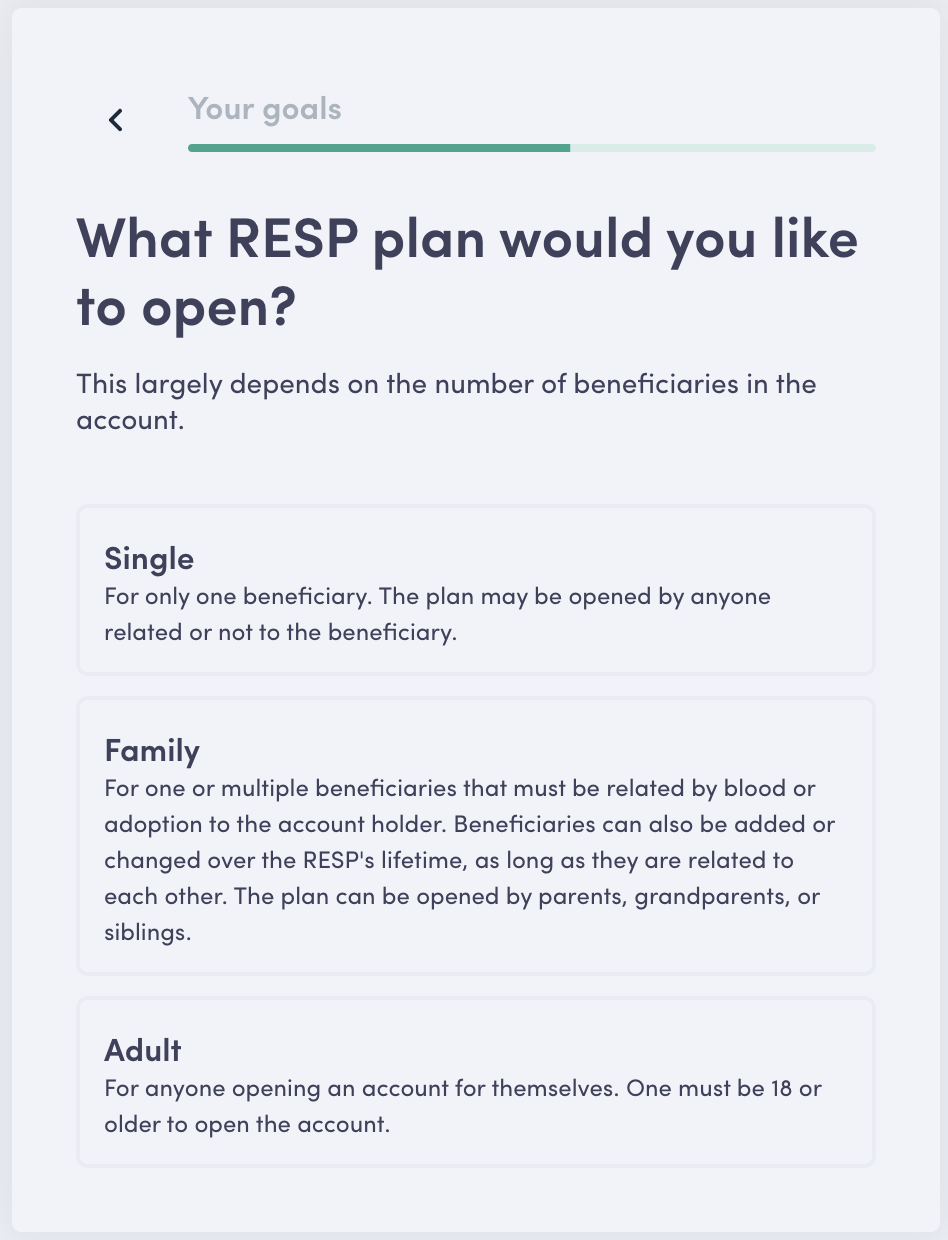948x1240 pixels.
Task: Click the Adult card title text
Action: [x=141, y=1050]
